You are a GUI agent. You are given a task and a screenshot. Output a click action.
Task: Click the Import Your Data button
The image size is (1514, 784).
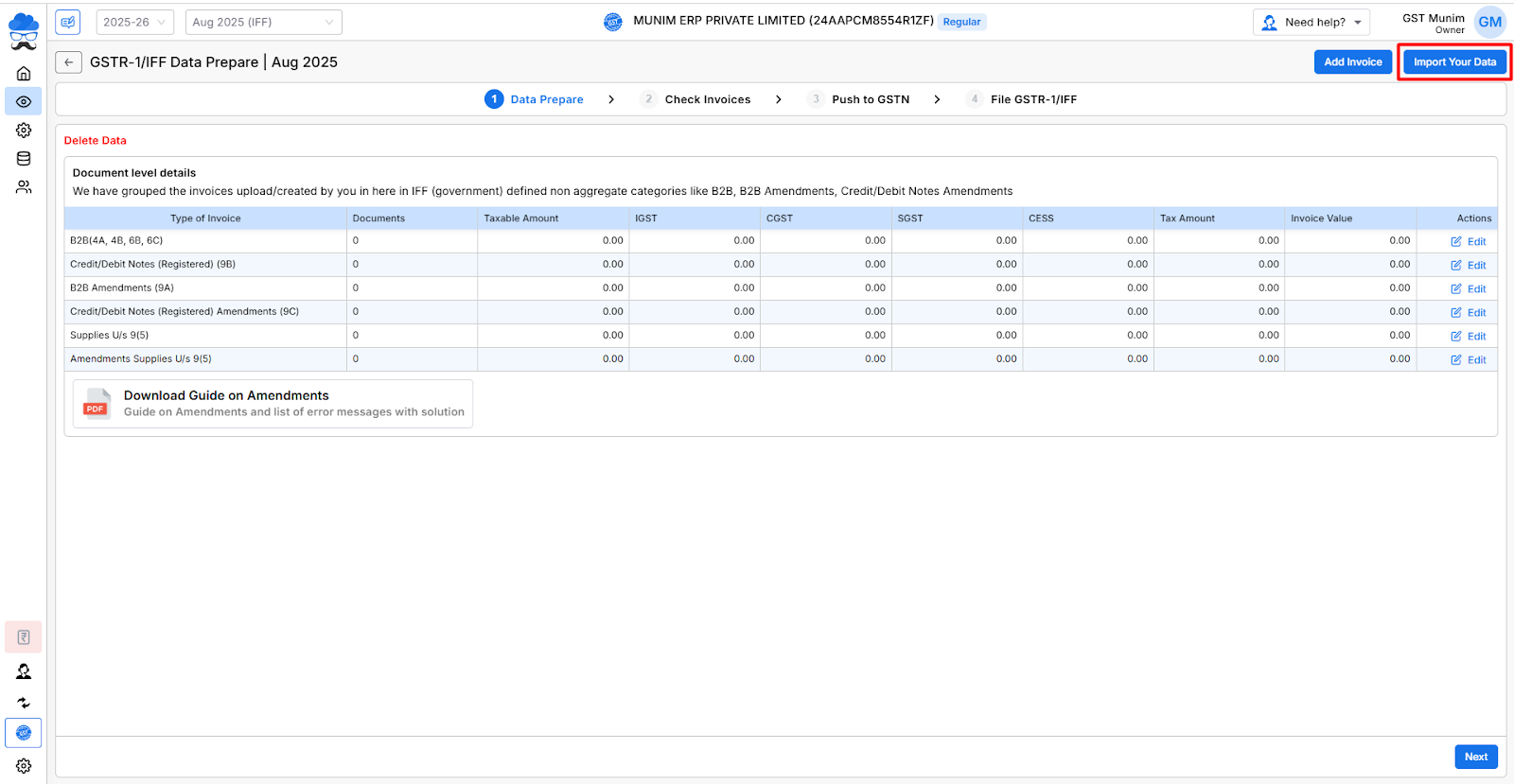tap(1454, 62)
